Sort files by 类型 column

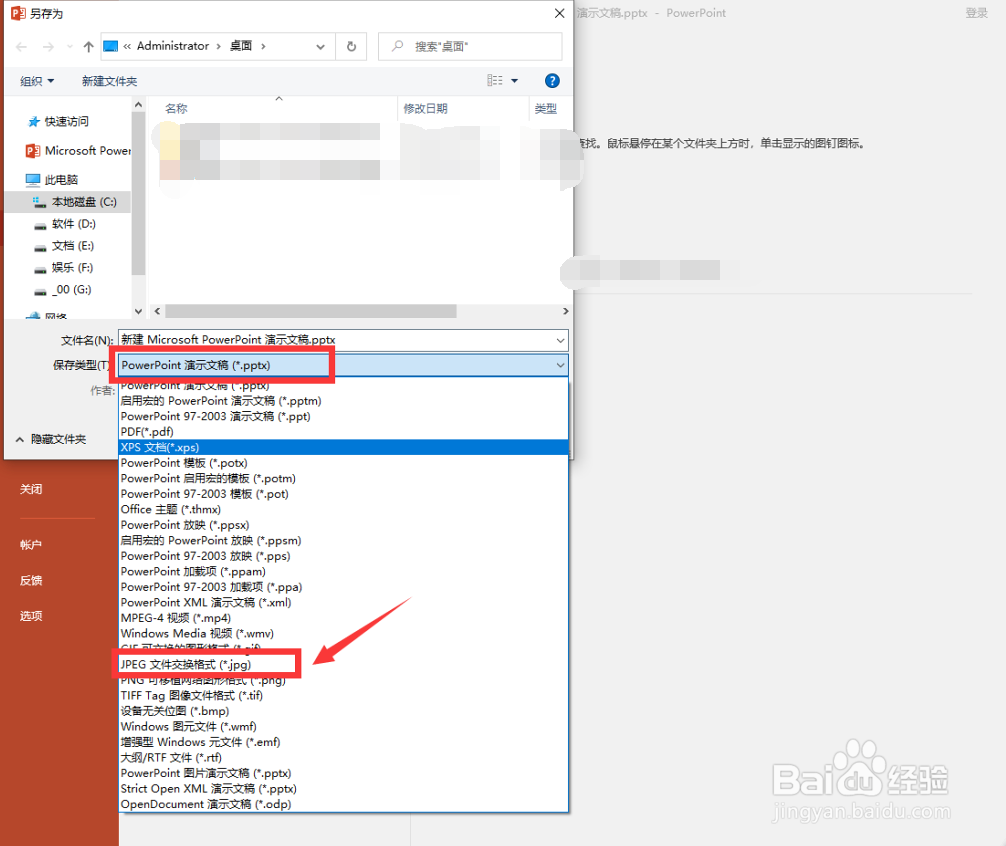click(546, 108)
